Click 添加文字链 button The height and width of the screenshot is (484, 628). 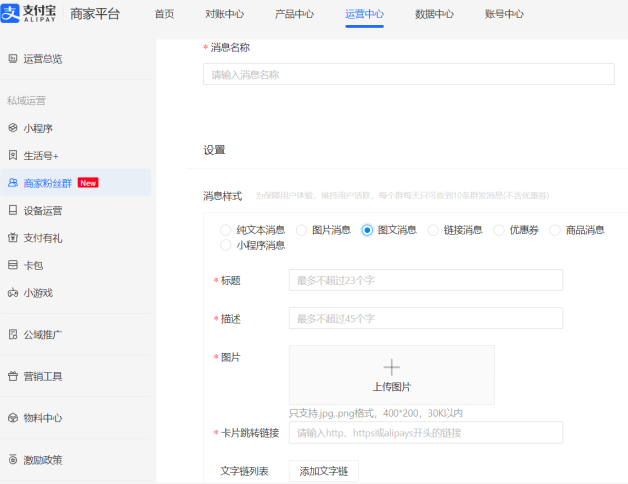pyautogui.click(x=323, y=471)
